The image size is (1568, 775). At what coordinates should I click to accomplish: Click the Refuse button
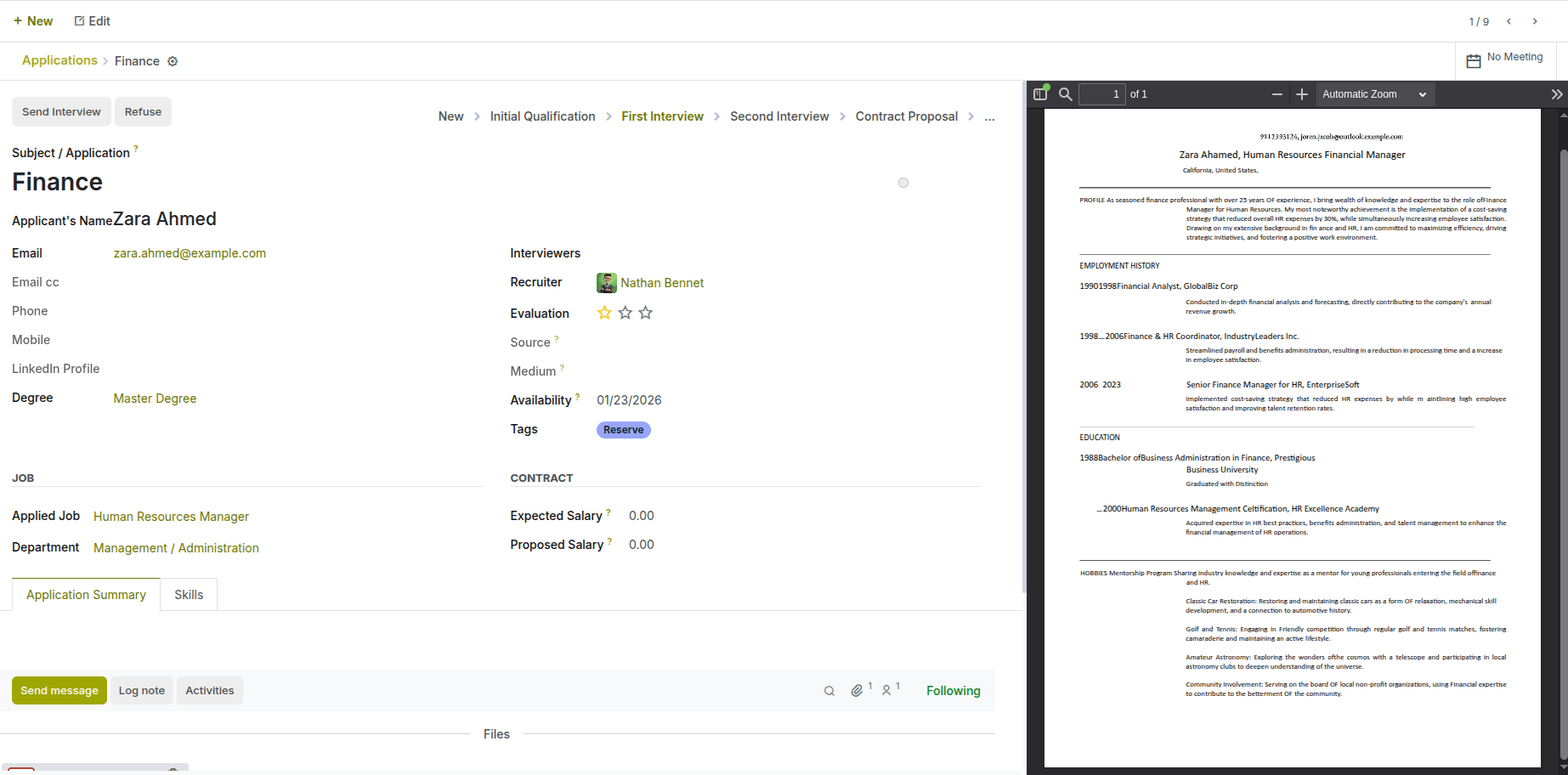(143, 112)
